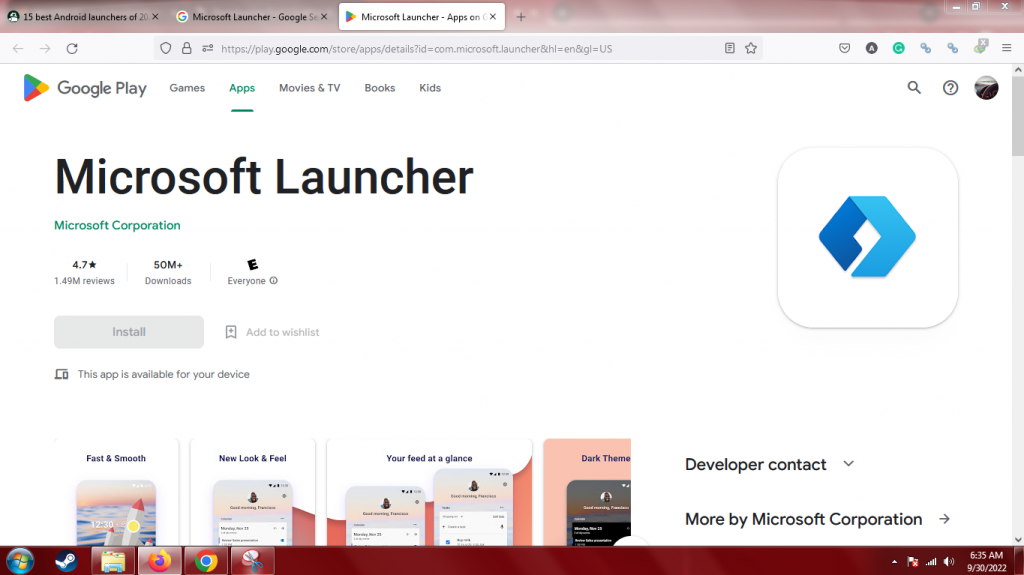The height and width of the screenshot is (575, 1024).
Task: Click the 50M+ Downloads statistic
Action: click(168, 272)
